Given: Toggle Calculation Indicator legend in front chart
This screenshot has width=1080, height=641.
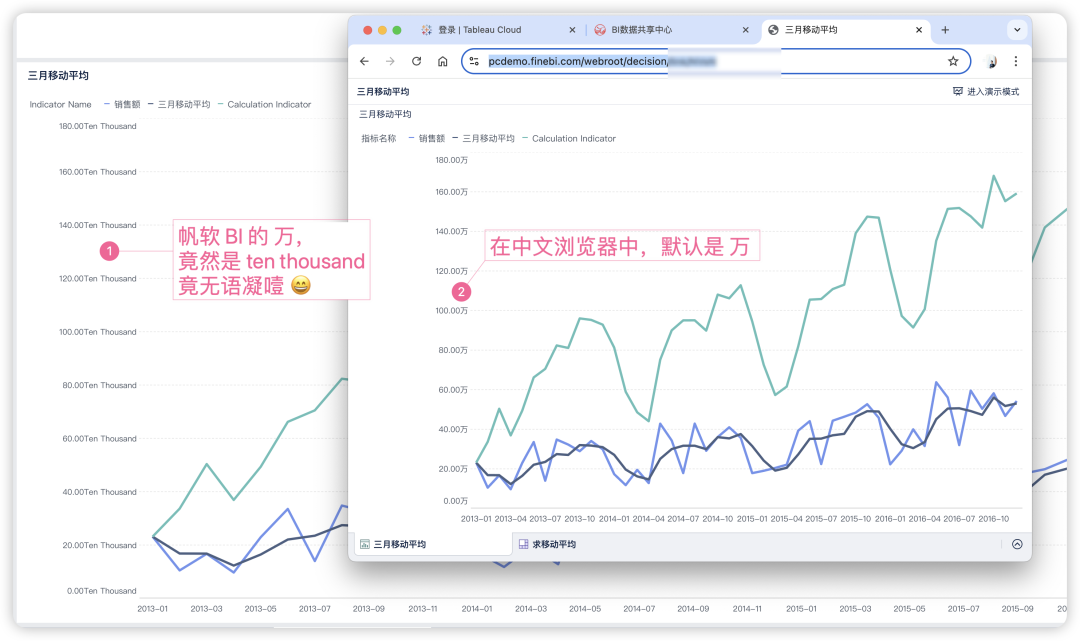Looking at the screenshot, I should point(569,138).
